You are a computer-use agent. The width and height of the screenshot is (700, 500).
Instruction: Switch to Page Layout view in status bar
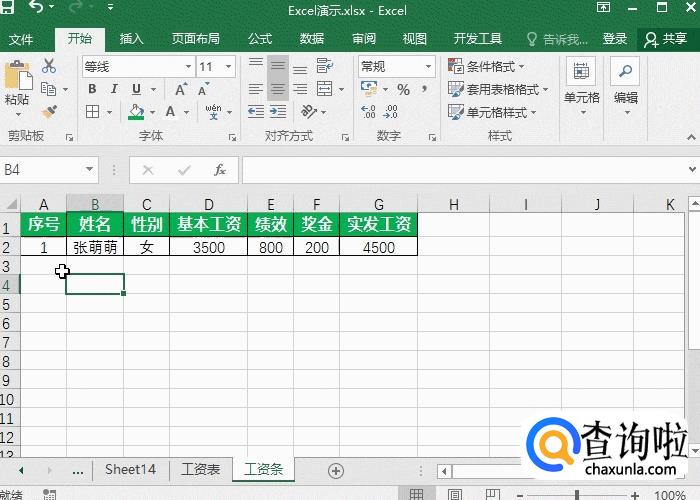tap(454, 494)
